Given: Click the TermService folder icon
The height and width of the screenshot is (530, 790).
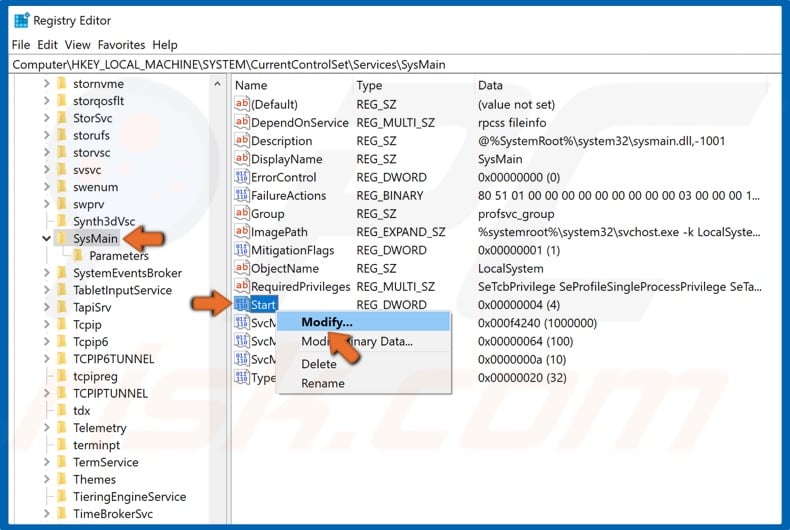Looking at the screenshot, I should [62, 462].
